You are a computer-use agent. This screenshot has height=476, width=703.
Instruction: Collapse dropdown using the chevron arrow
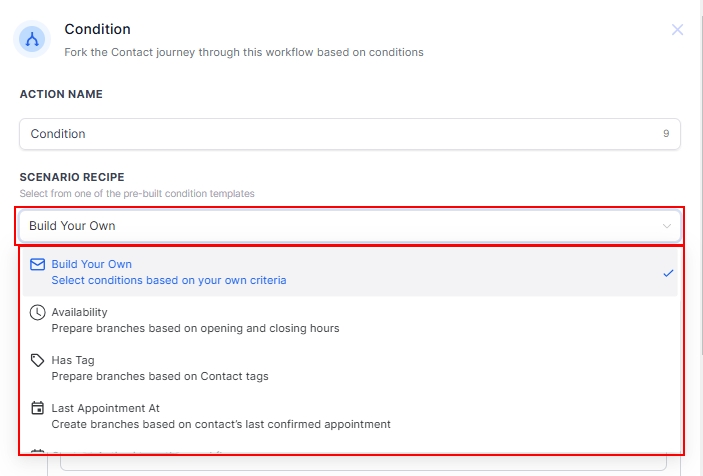[x=667, y=226]
